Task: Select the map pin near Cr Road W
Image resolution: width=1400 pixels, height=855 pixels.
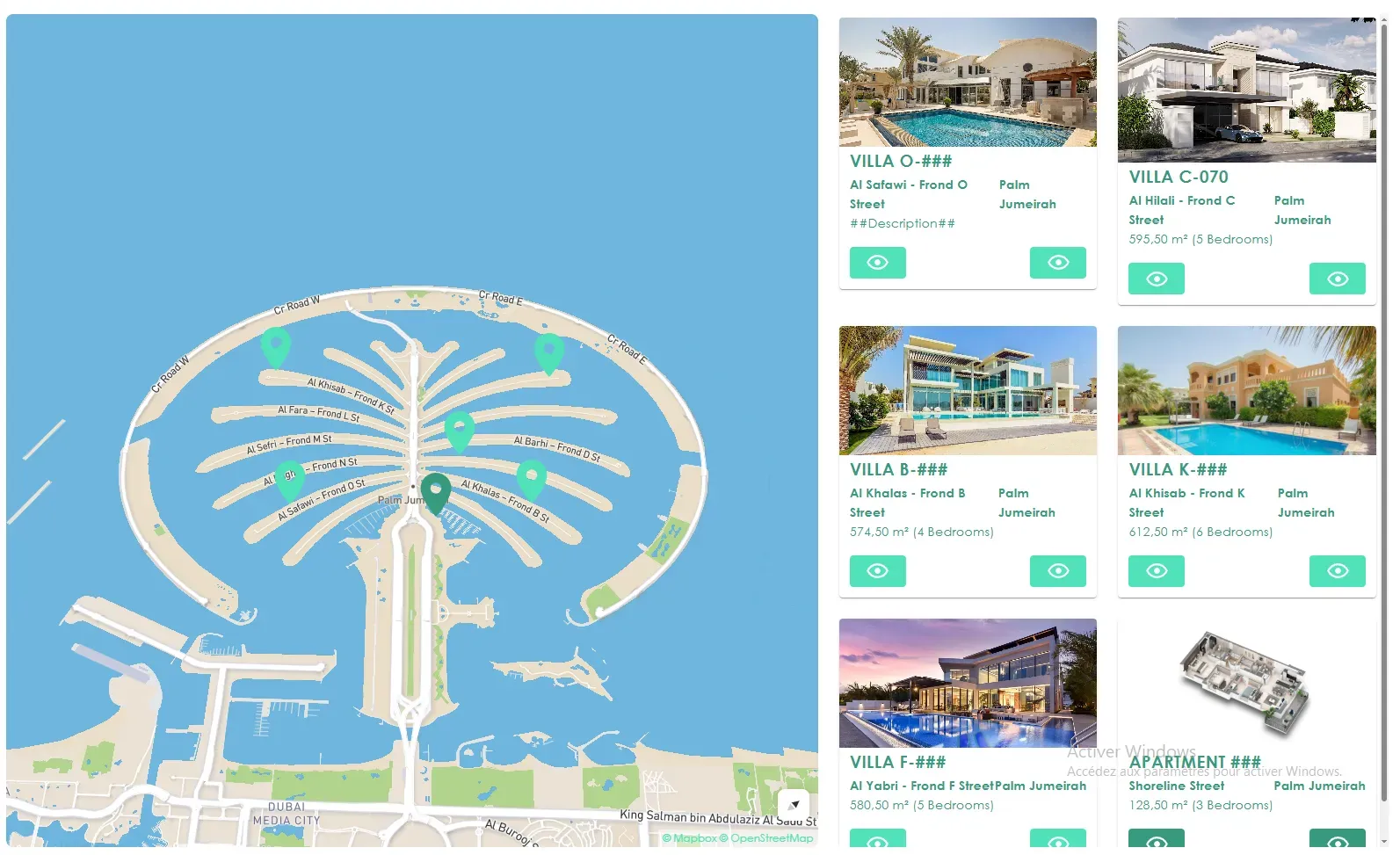Action: 276,346
